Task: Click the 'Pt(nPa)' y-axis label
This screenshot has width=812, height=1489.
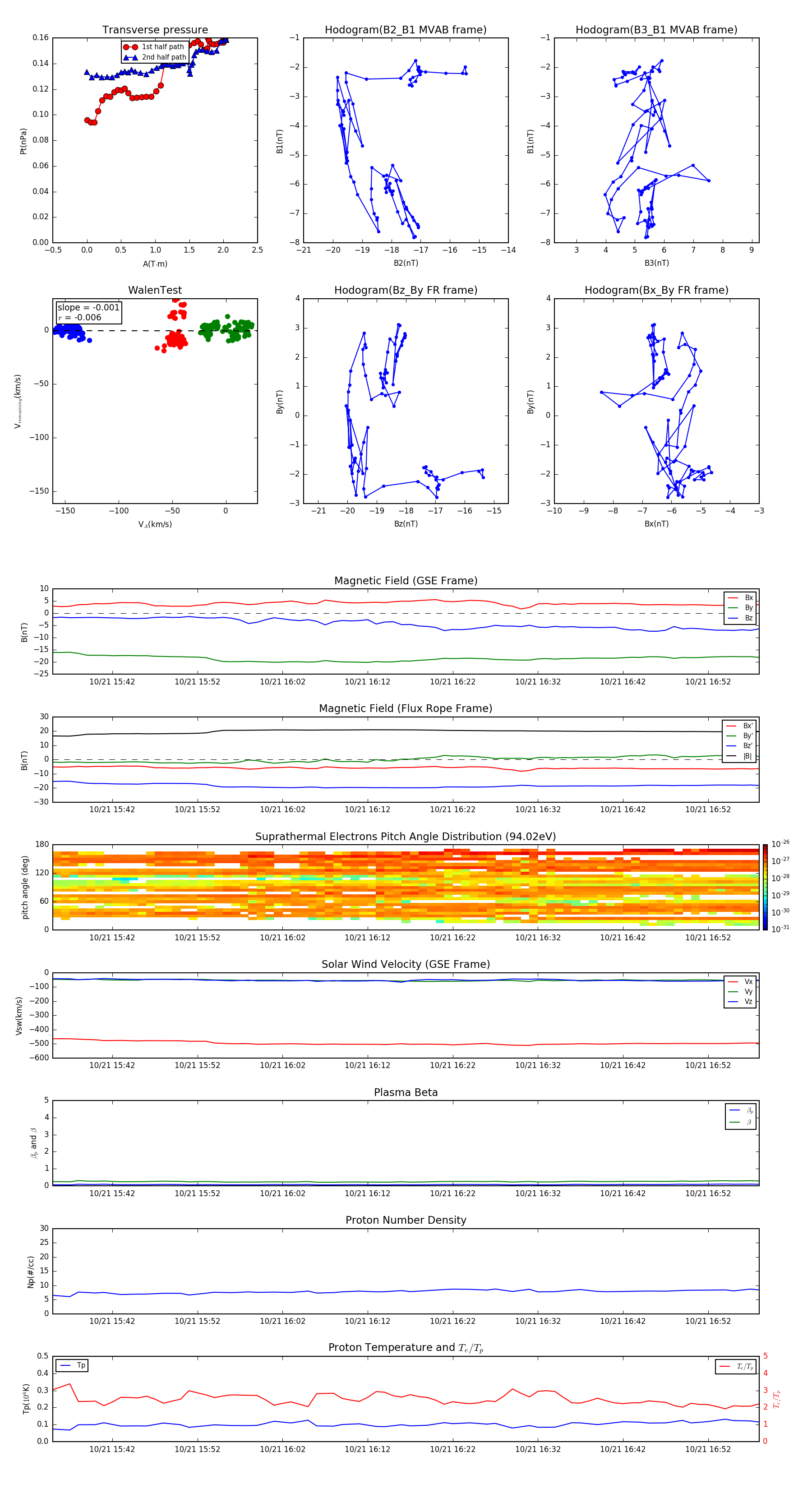Action: click(x=23, y=141)
